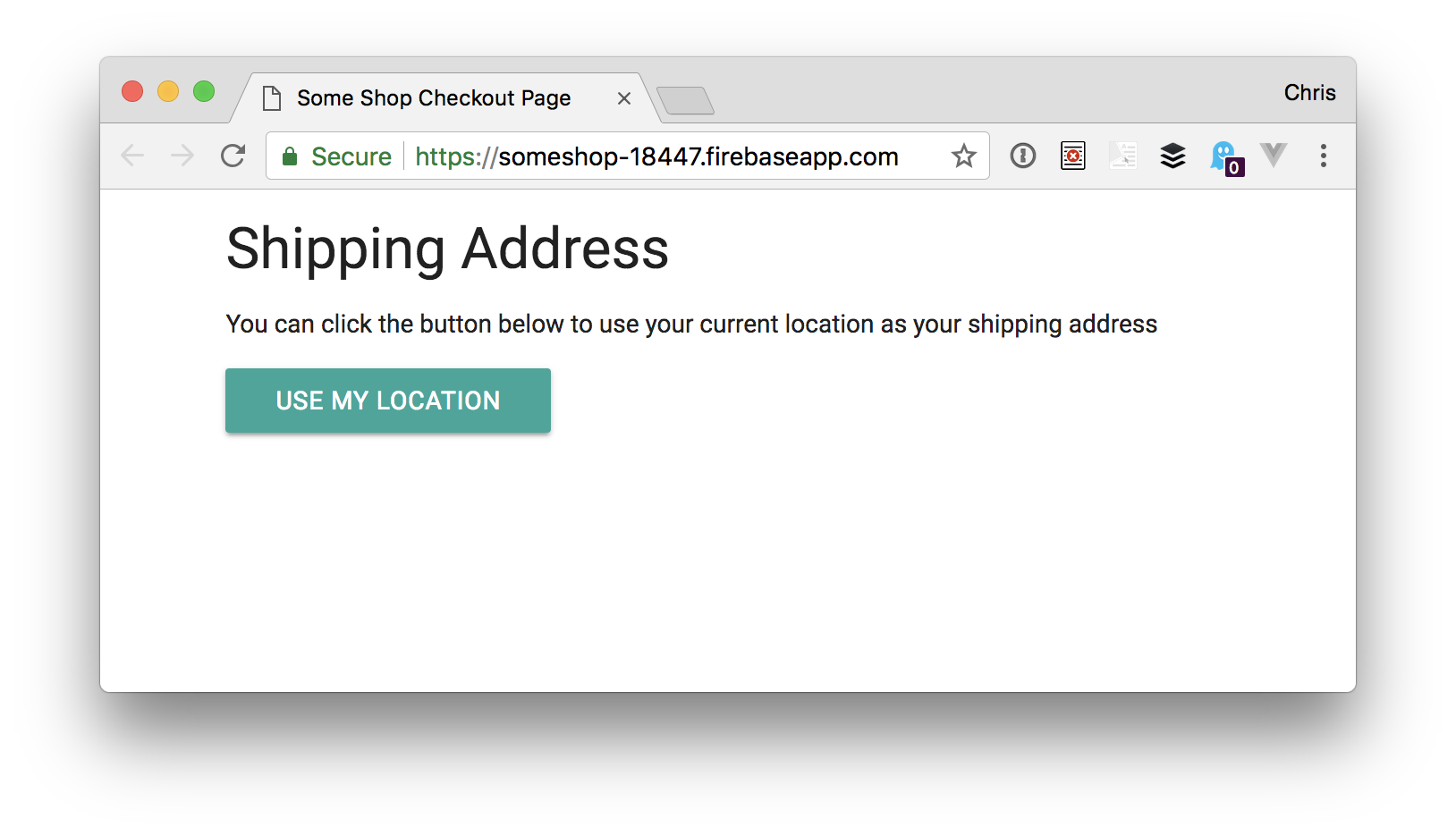Close the Some Shop Checkout Page tab
Image resolution: width=1456 pixels, height=835 pixels.
click(x=624, y=98)
